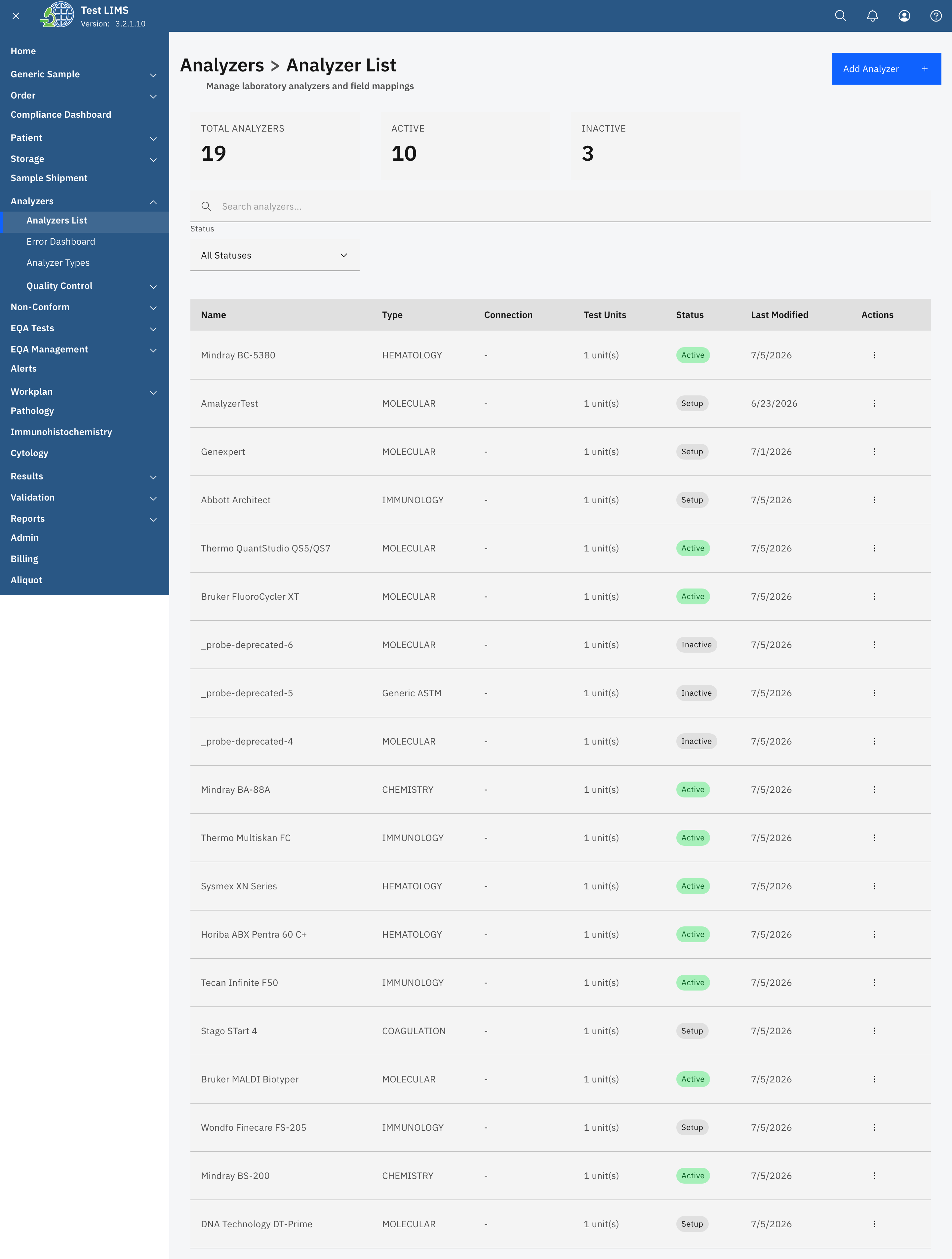Expand the Non-Conform sidebar section
952x1259 pixels.
[84, 307]
